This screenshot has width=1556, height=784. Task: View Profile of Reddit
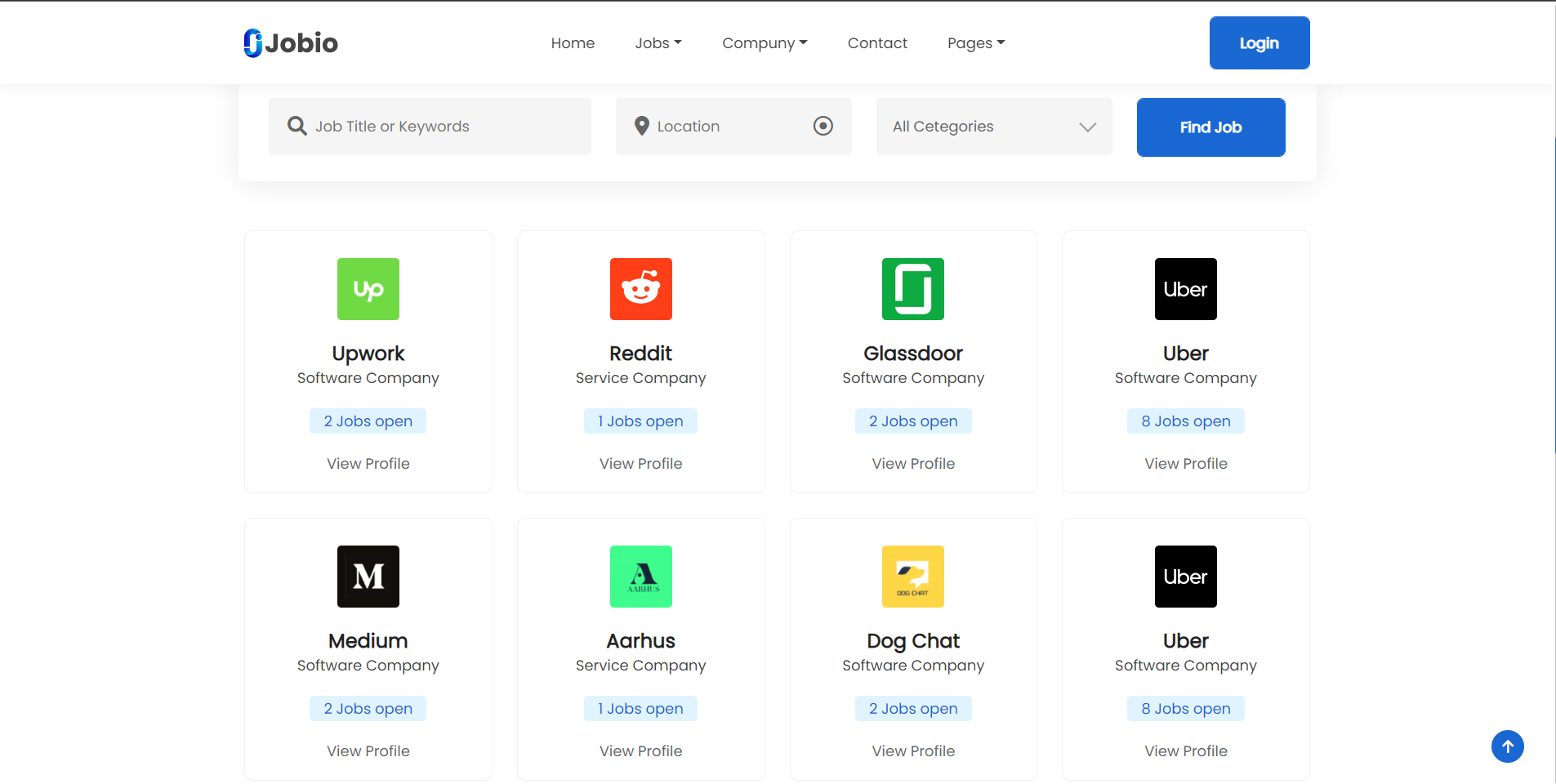click(641, 464)
